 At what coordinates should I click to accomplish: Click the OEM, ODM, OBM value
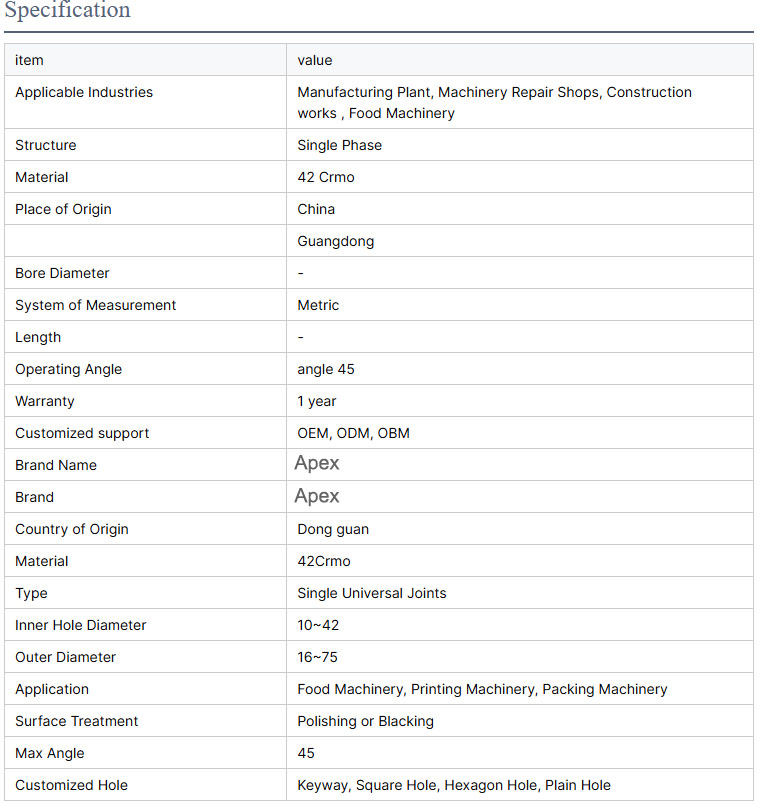click(353, 433)
